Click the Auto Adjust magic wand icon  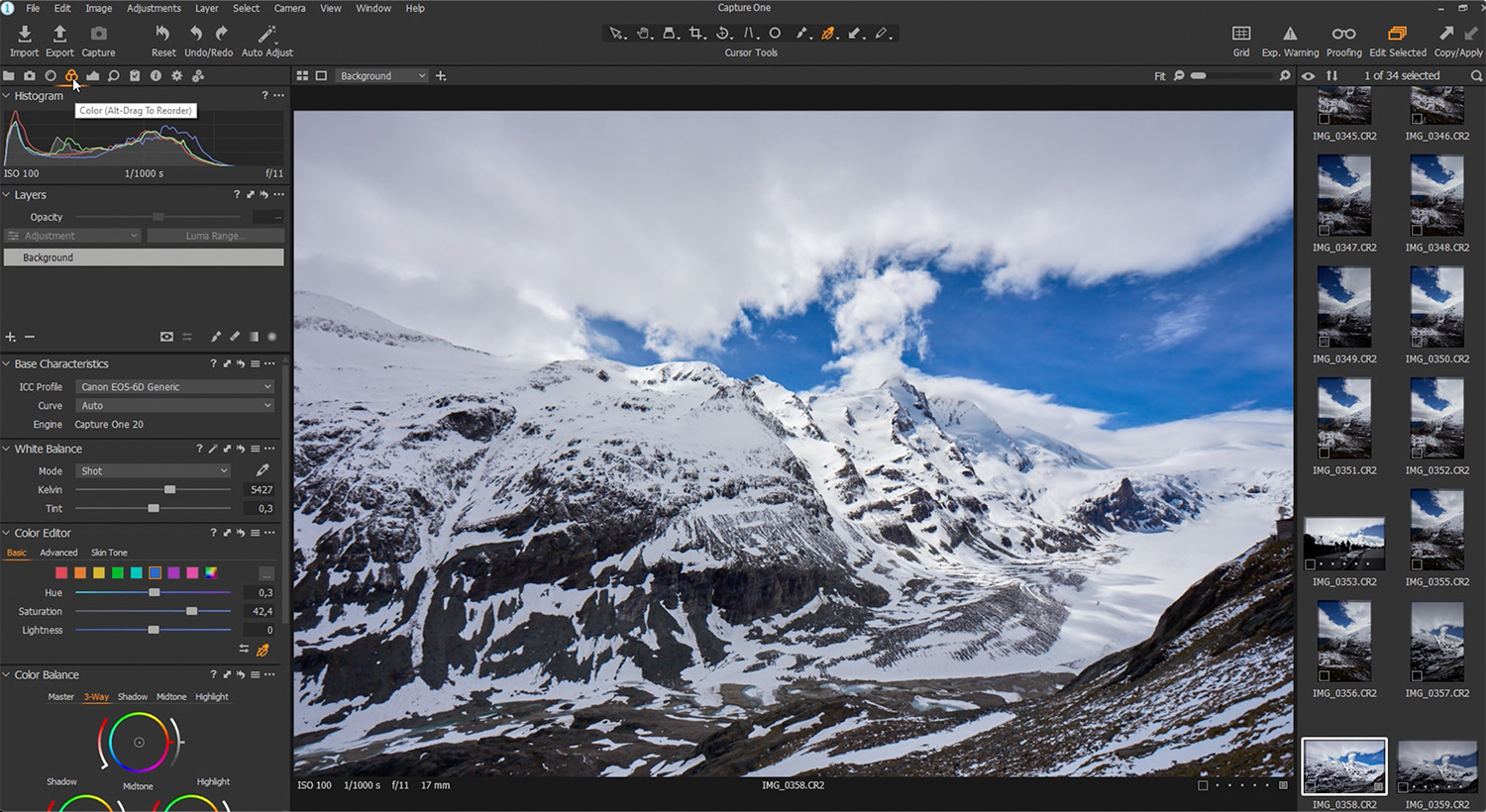point(266,35)
